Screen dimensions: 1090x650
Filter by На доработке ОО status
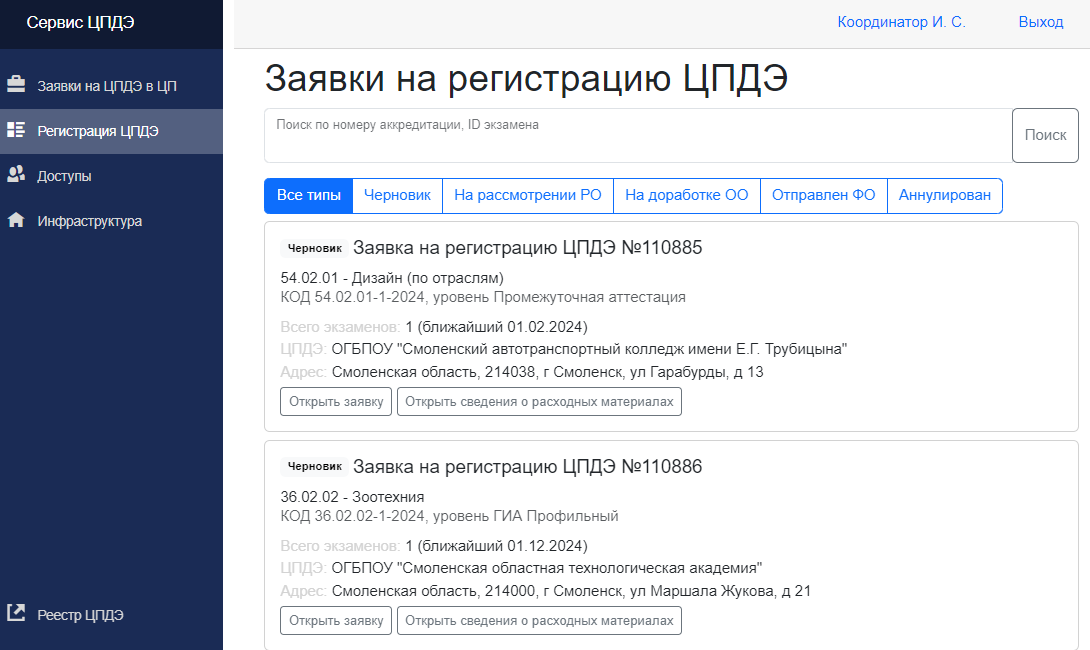tap(686, 196)
